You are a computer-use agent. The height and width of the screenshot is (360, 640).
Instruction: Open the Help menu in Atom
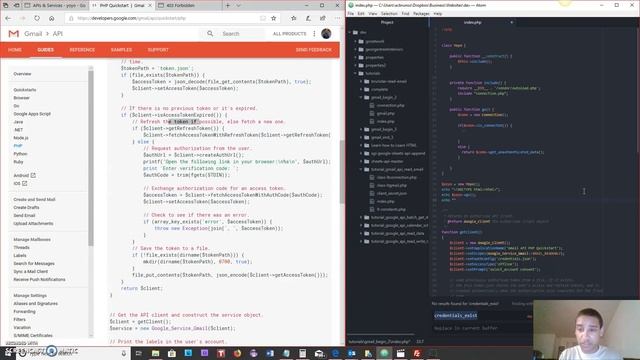[438, 13]
